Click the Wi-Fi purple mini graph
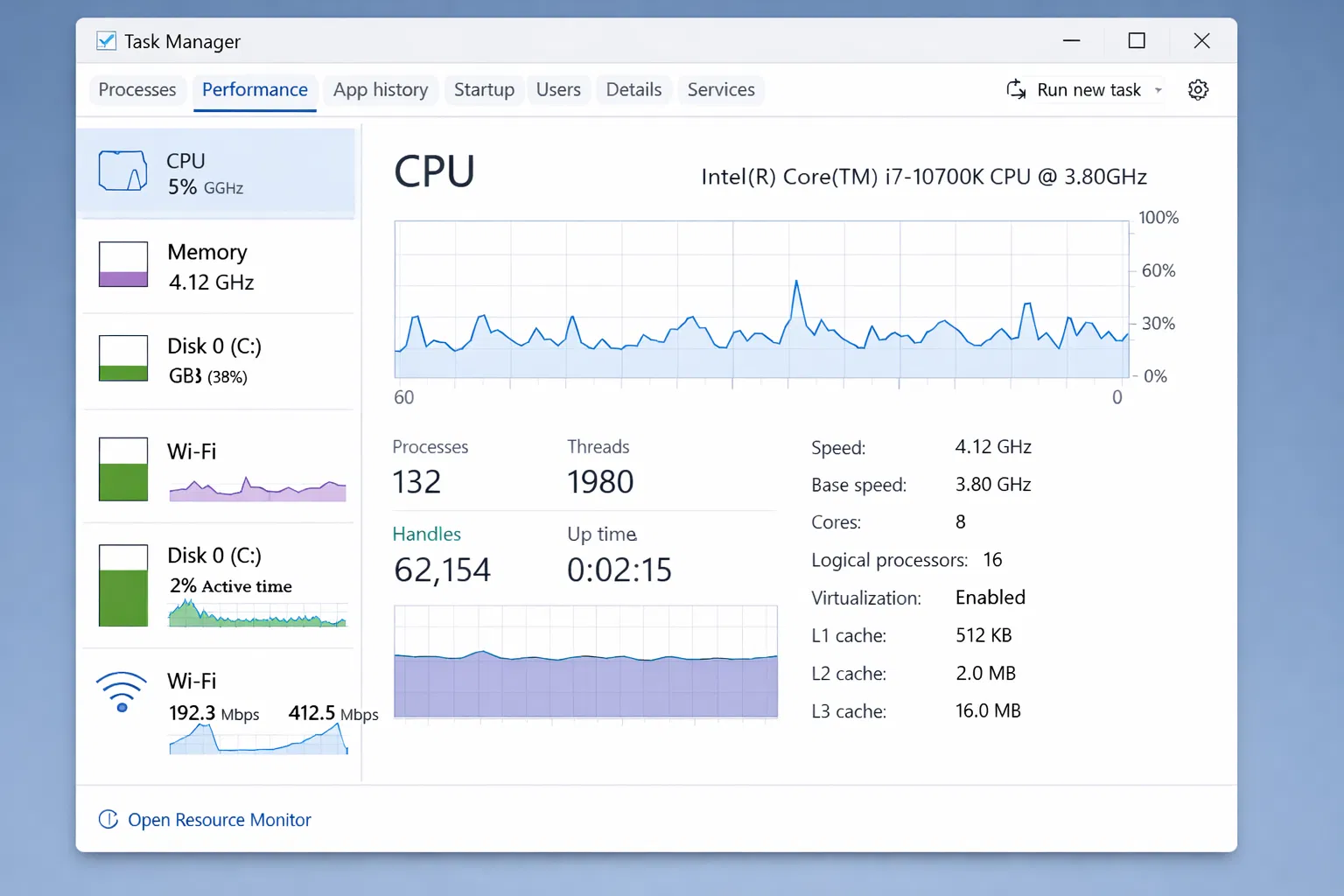 coord(258,489)
